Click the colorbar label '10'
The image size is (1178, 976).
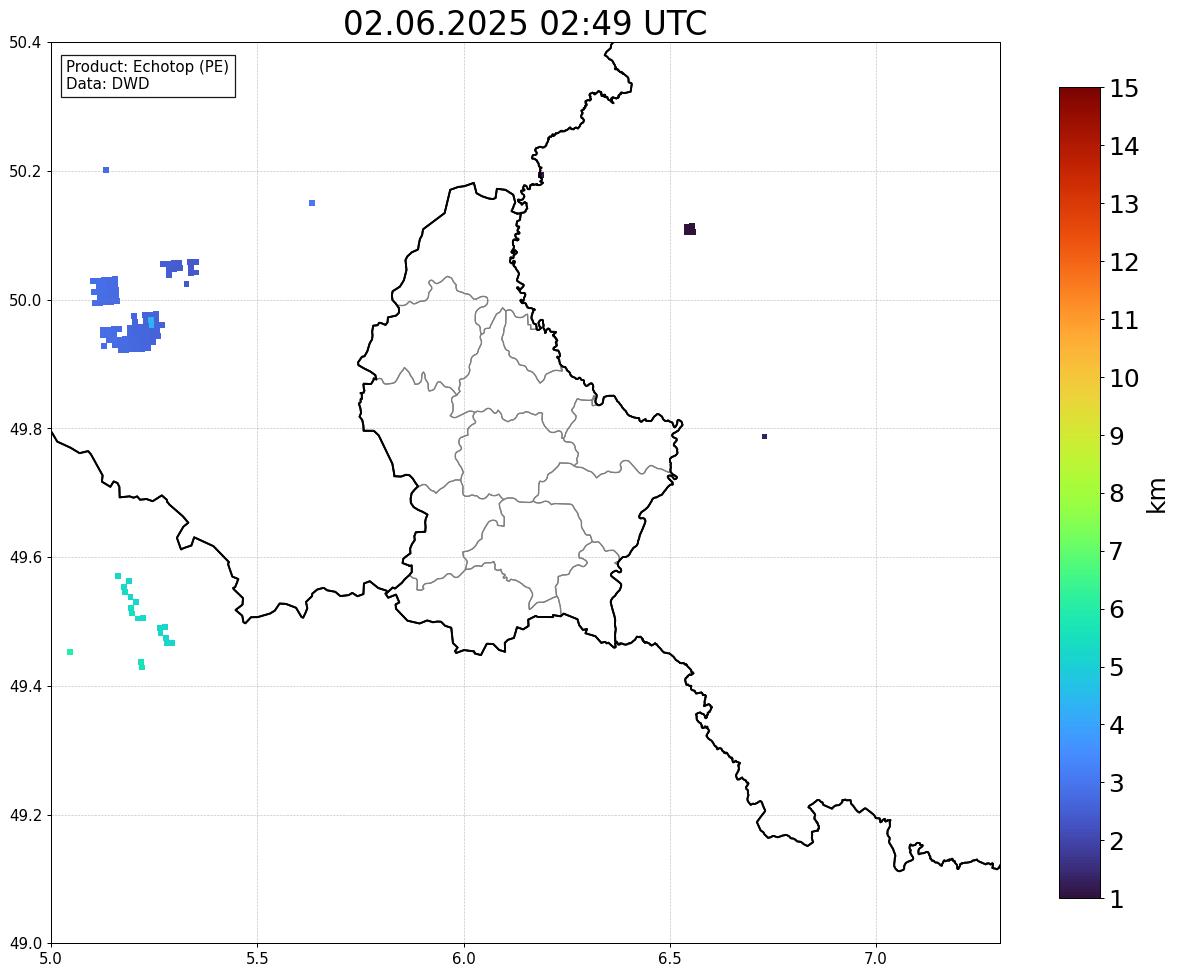pos(1124,378)
